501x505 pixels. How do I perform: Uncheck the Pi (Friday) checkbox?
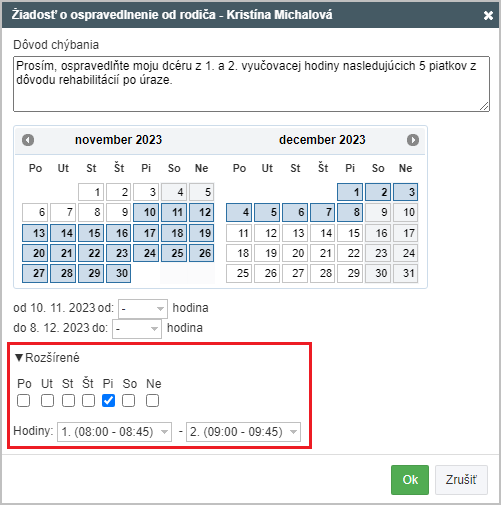coord(109,400)
